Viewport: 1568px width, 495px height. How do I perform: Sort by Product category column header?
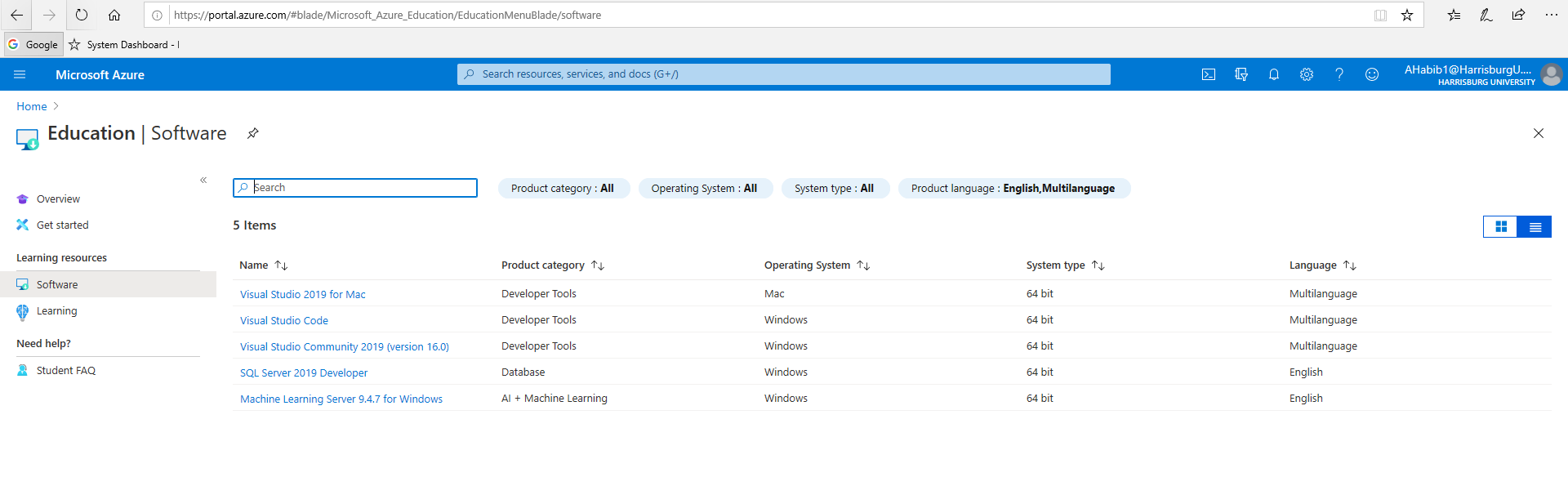[552, 265]
